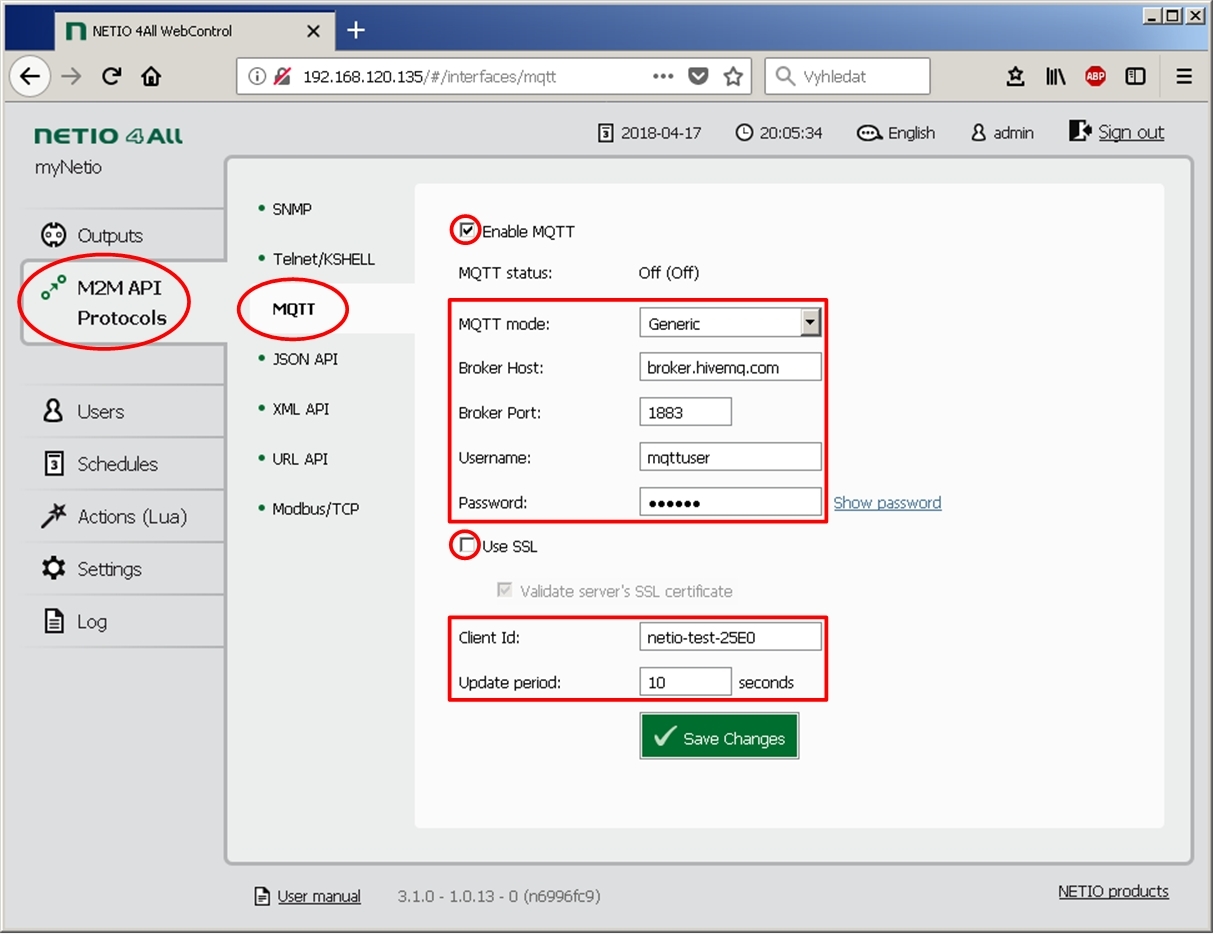Select URL API protocol

(300, 459)
